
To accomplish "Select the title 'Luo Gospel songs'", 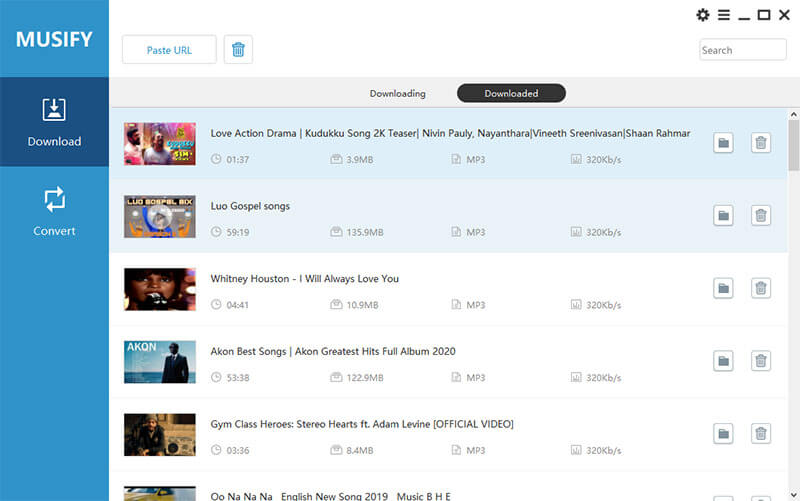I will pyautogui.click(x=250, y=206).
